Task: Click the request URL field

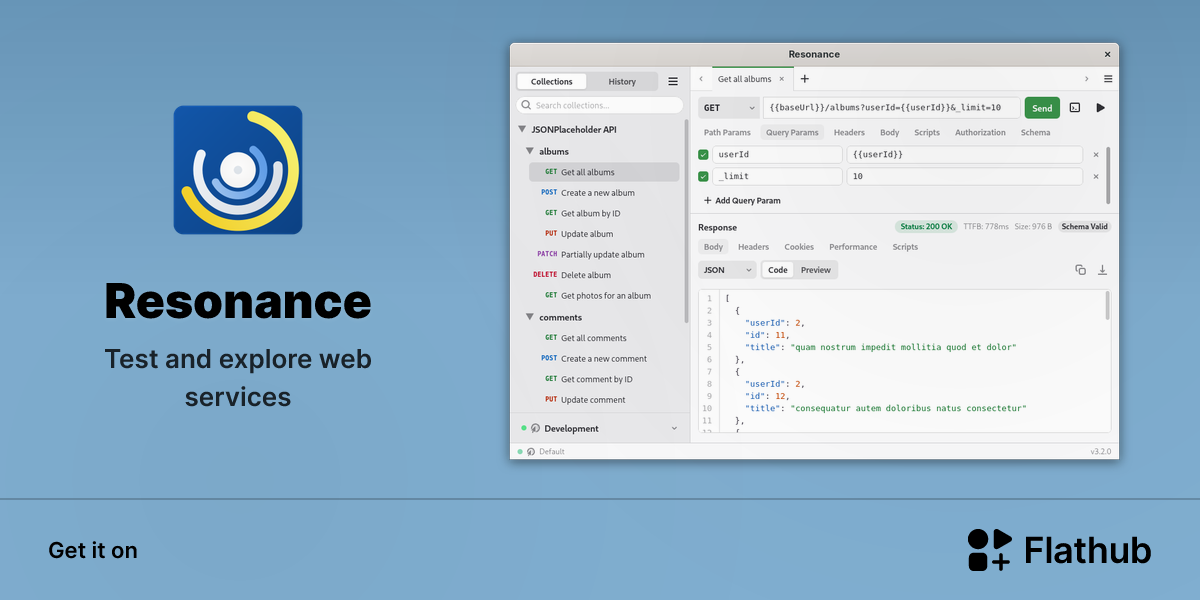Action: [891, 108]
